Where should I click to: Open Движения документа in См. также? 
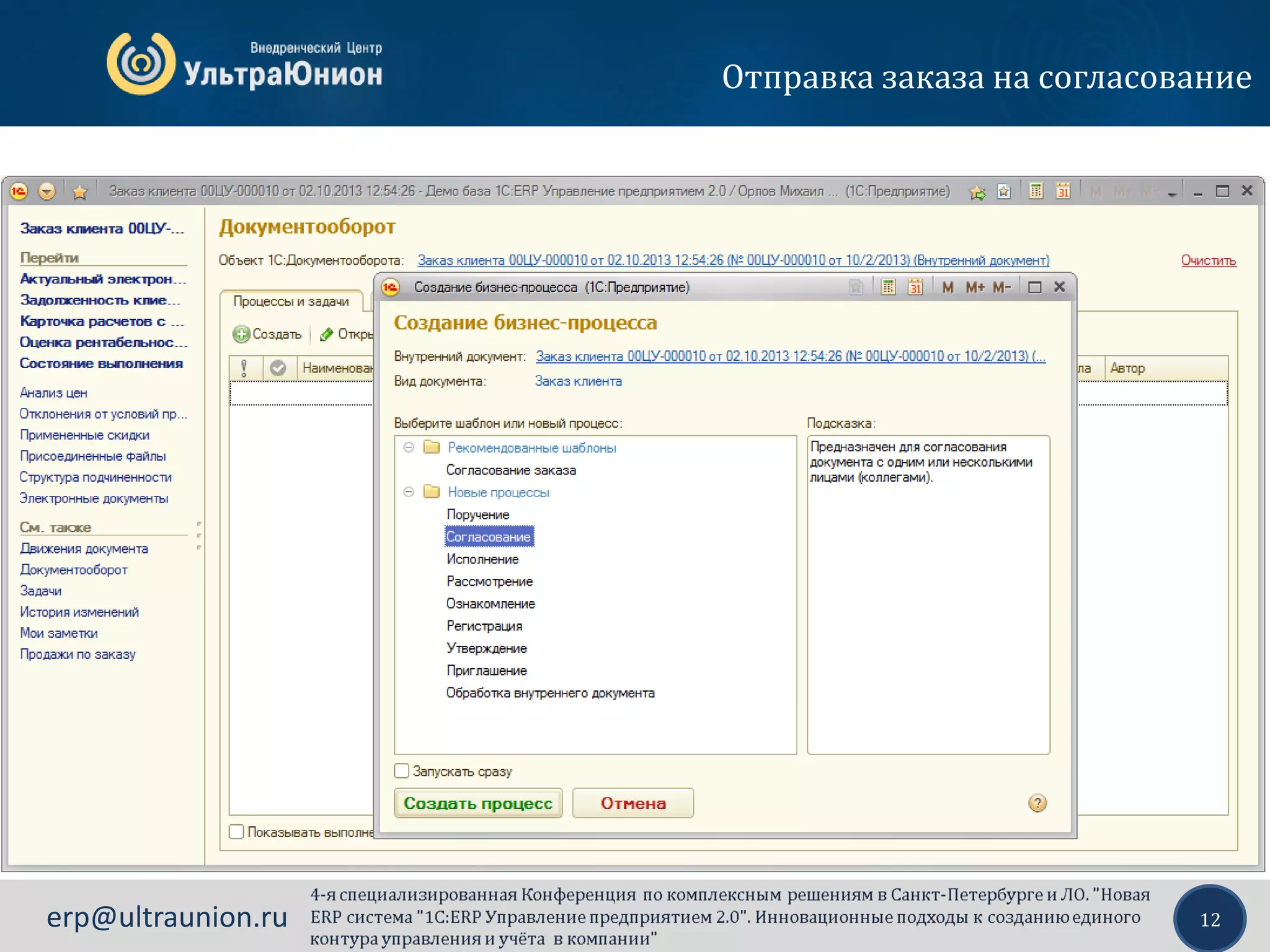[x=84, y=549]
